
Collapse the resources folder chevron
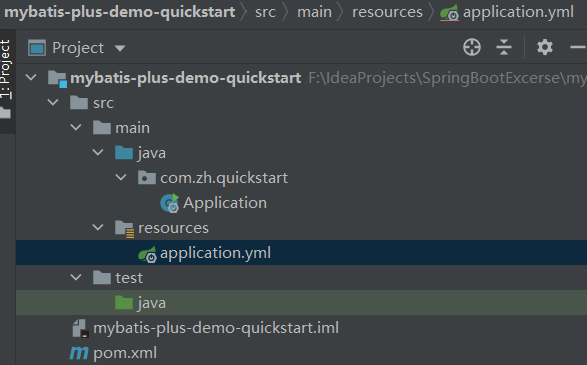click(98, 227)
